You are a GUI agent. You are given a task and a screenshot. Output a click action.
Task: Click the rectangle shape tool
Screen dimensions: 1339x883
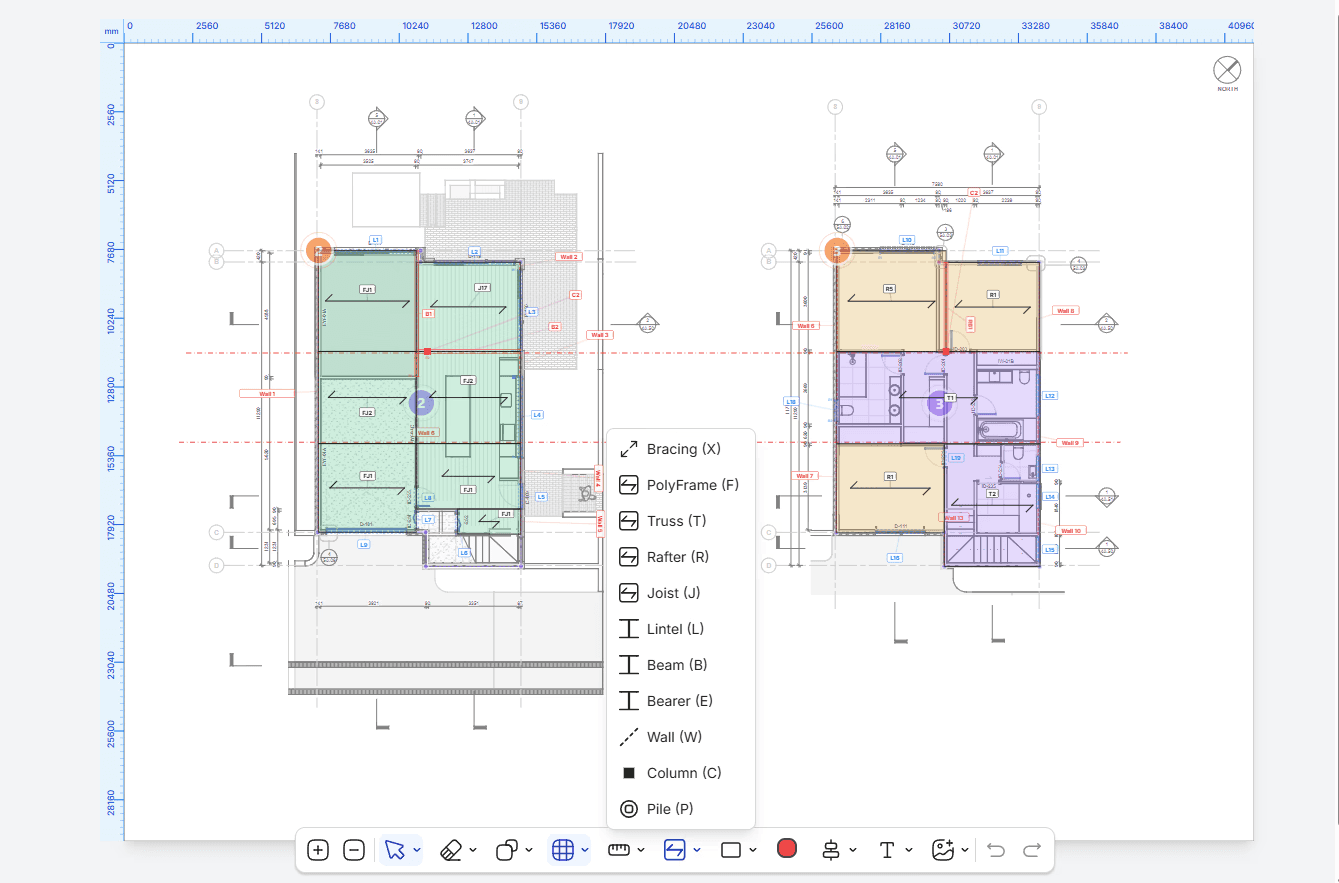[731, 850]
